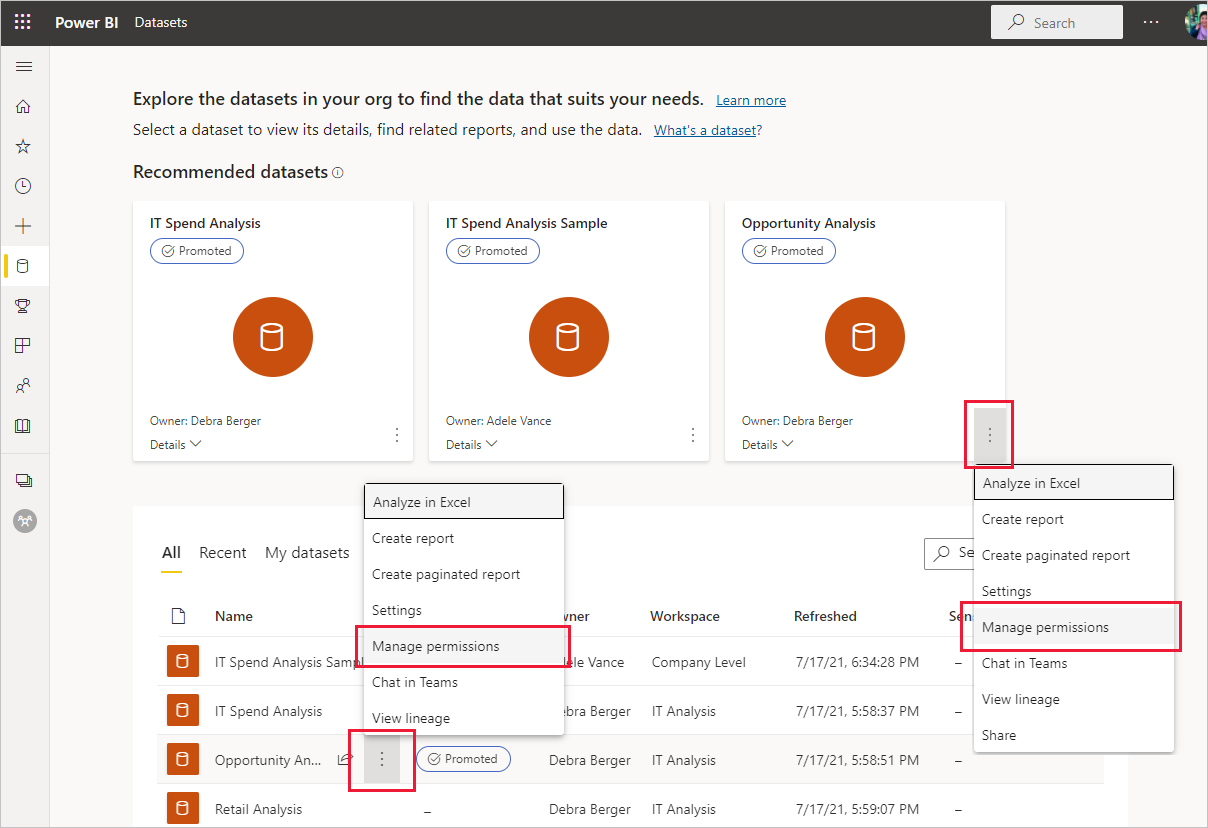Viewport: 1208px width, 828px height.
Task: Open more options on Opportunity Analysis card
Action: tap(989, 435)
